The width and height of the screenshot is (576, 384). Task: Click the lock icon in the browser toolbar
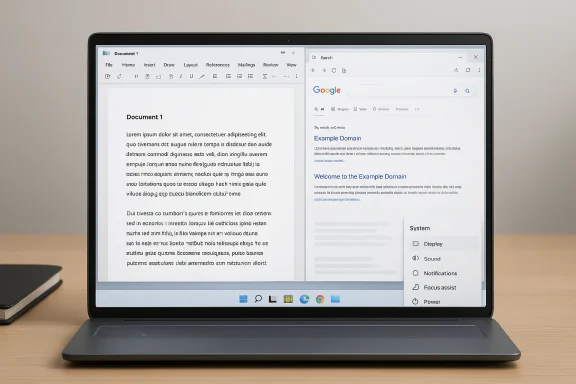pyautogui.click(x=344, y=70)
